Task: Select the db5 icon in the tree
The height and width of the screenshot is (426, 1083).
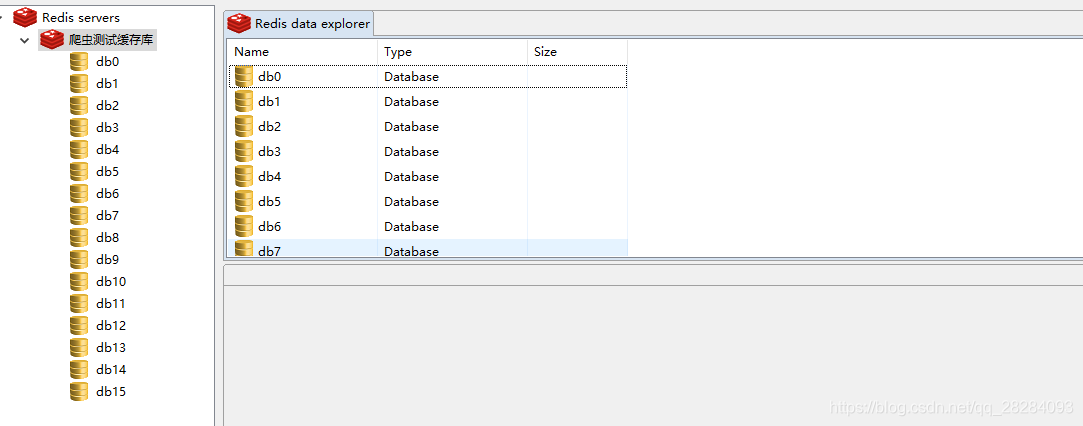Action: tap(79, 172)
